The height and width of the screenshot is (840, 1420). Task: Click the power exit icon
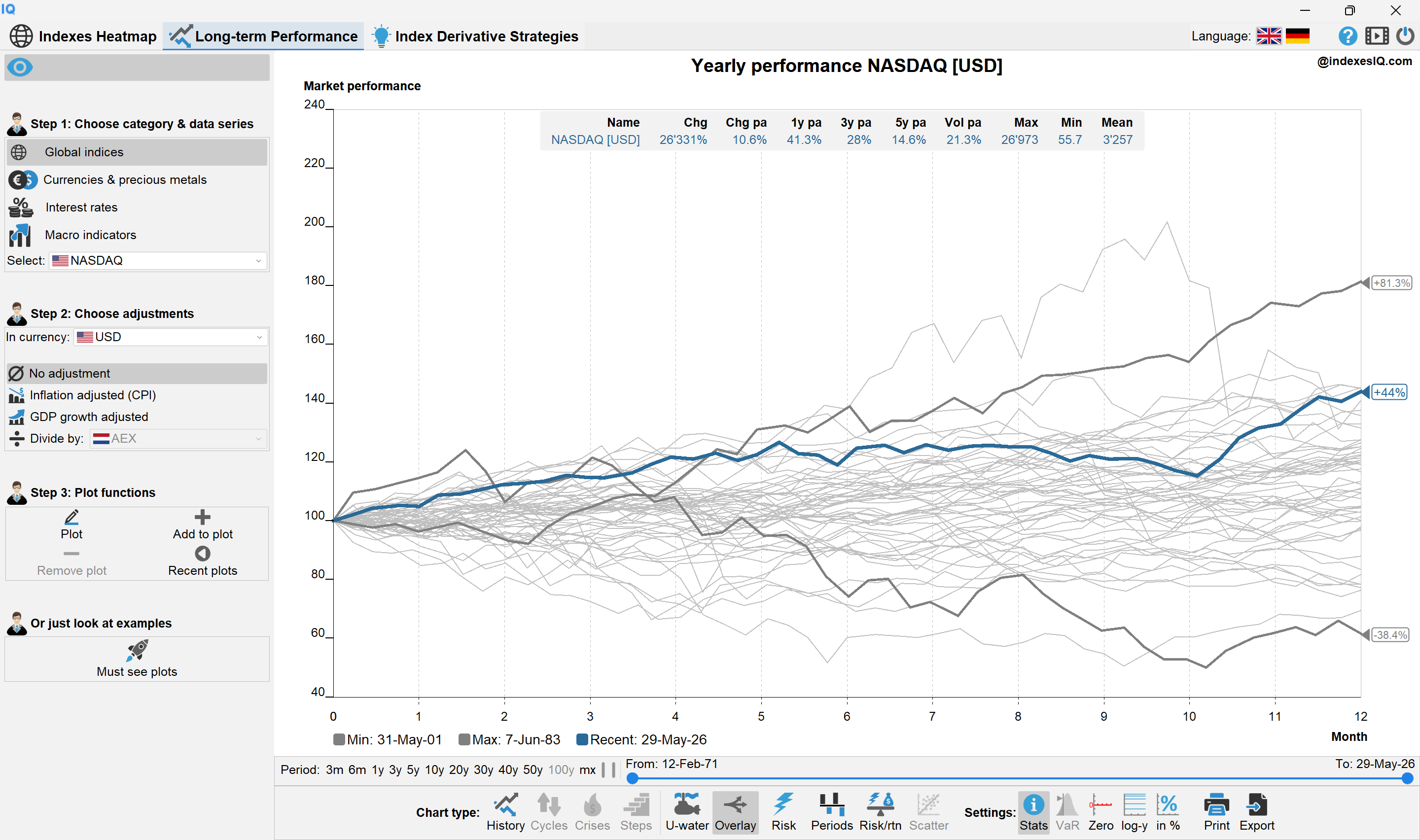tap(1405, 36)
